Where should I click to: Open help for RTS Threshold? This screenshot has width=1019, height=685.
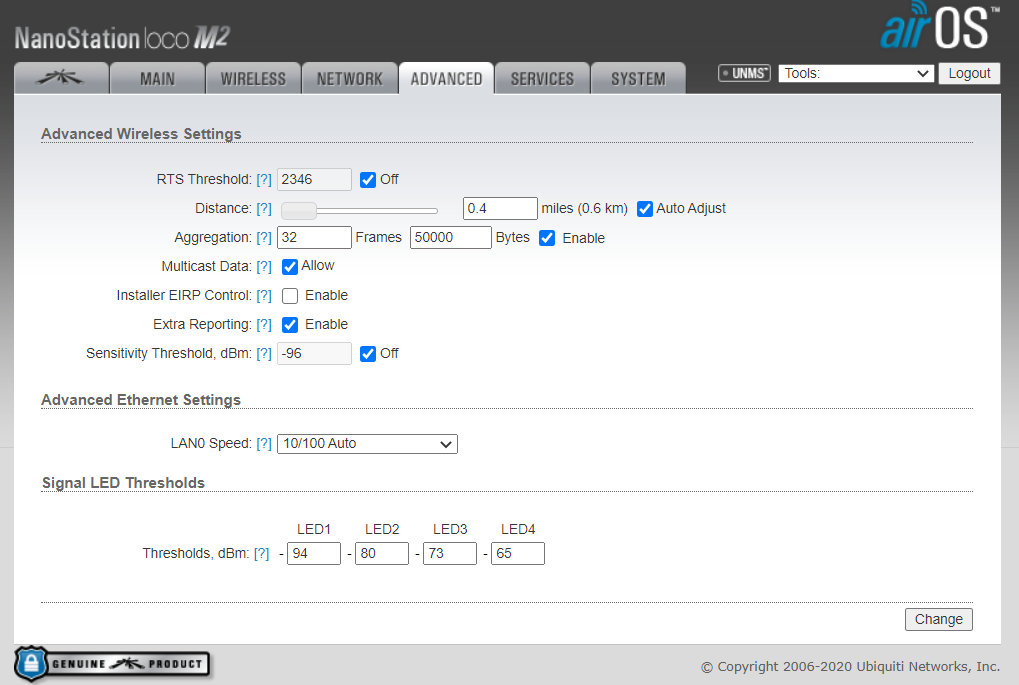pos(264,179)
